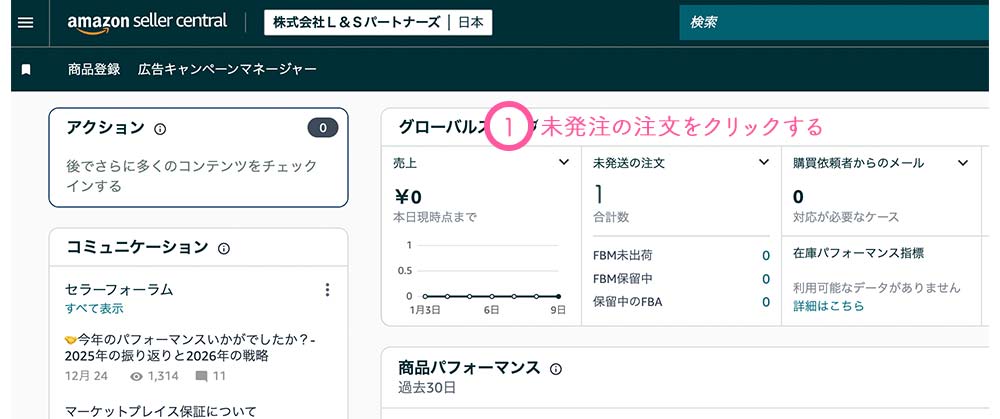This screenshot has height=419, width=1000.
Task: Click the 未発送の注文 total count number
Action: [x=598, y=194]
